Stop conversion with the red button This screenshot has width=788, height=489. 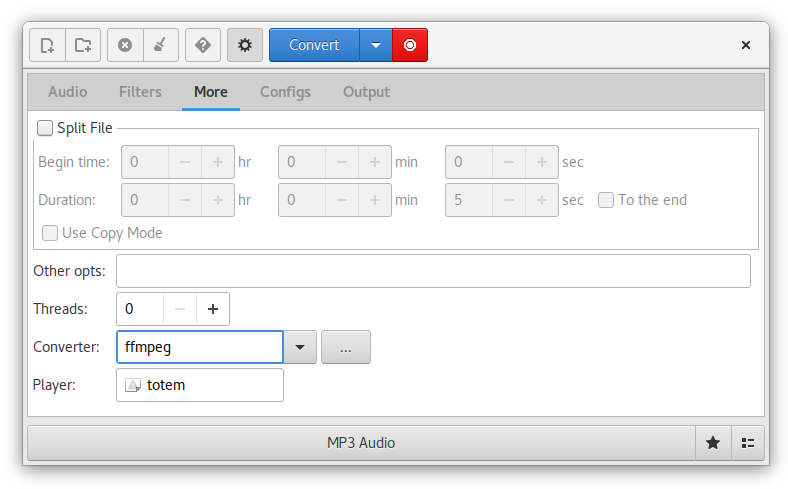pyautogui.click(x=410, y=45)
